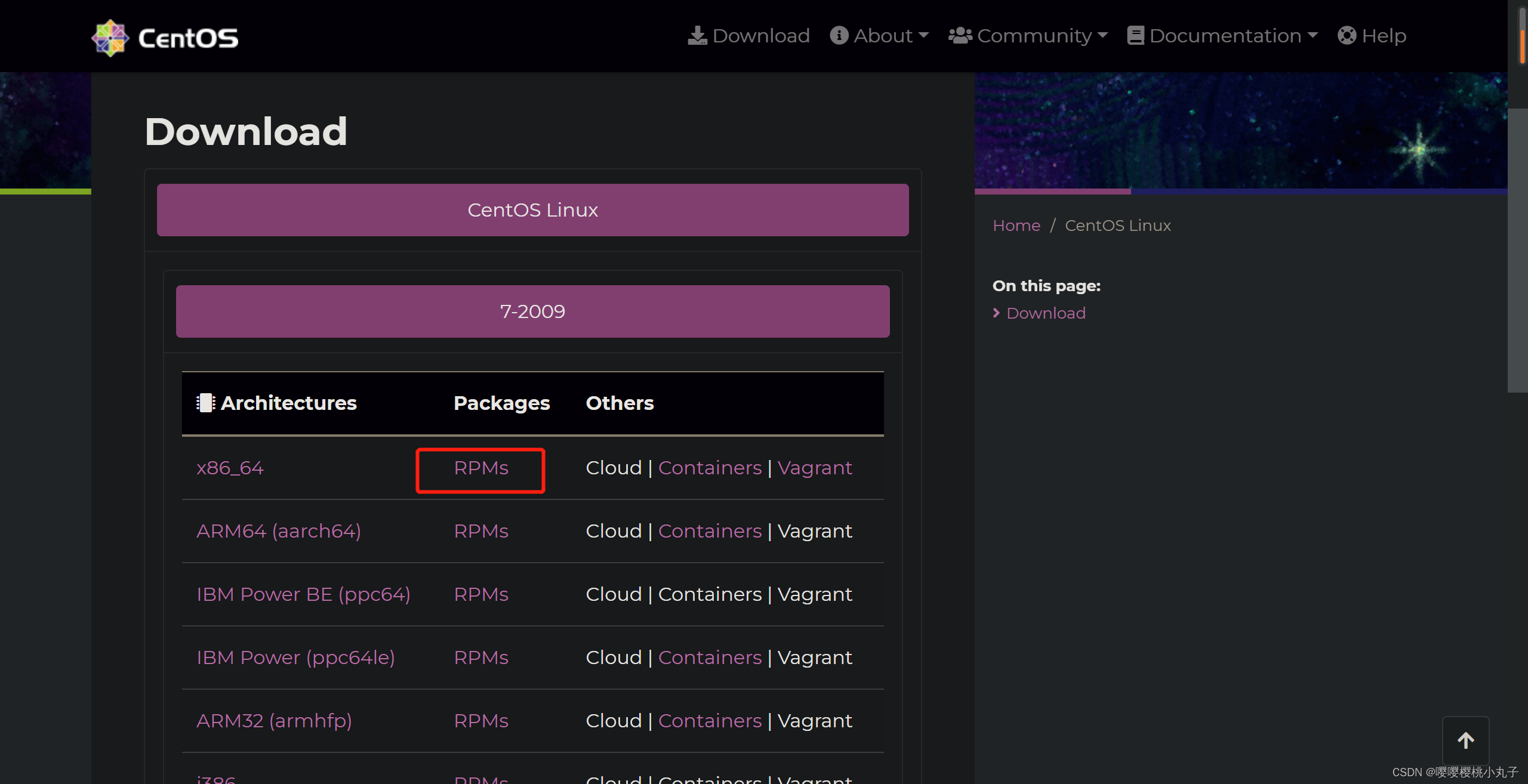Click 'CentOS Linux' breadcrumb text
The height and width of the screenshot is (784, 1528).
1117,226
